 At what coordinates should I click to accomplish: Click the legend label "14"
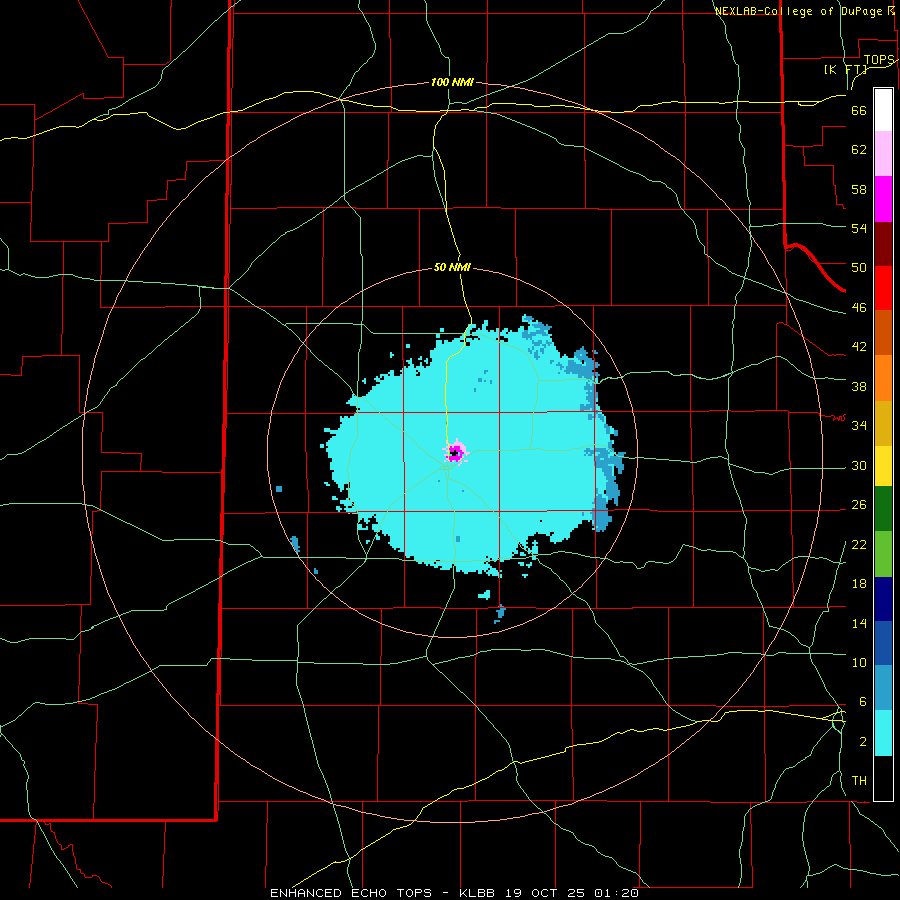(859, 623)
